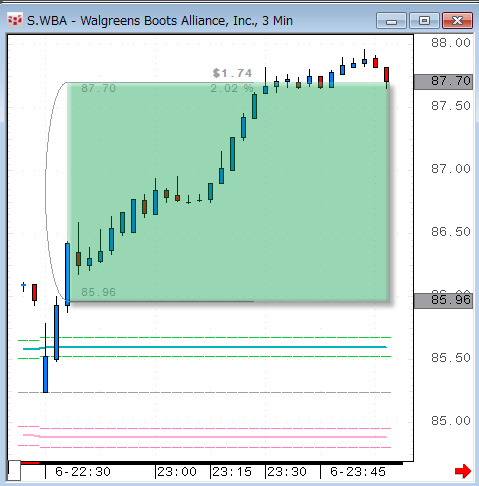Click the 2.02 % measurement label

coord(232,88)
